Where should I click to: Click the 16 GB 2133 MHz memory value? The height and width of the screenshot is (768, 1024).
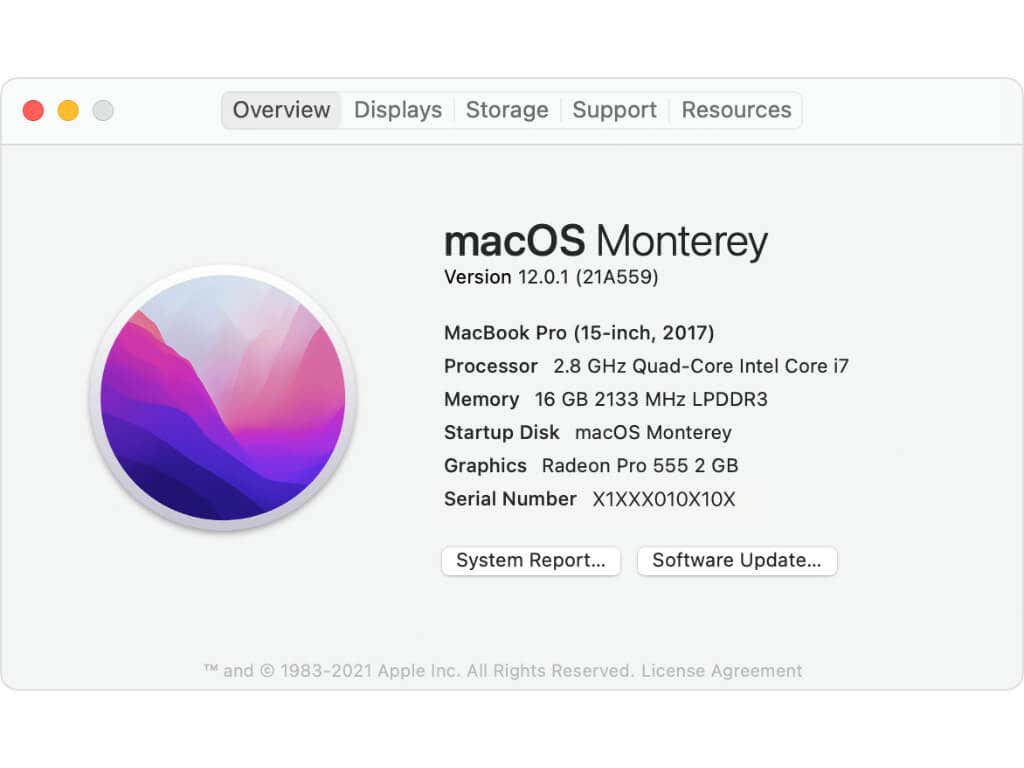[x=651, y=399]
